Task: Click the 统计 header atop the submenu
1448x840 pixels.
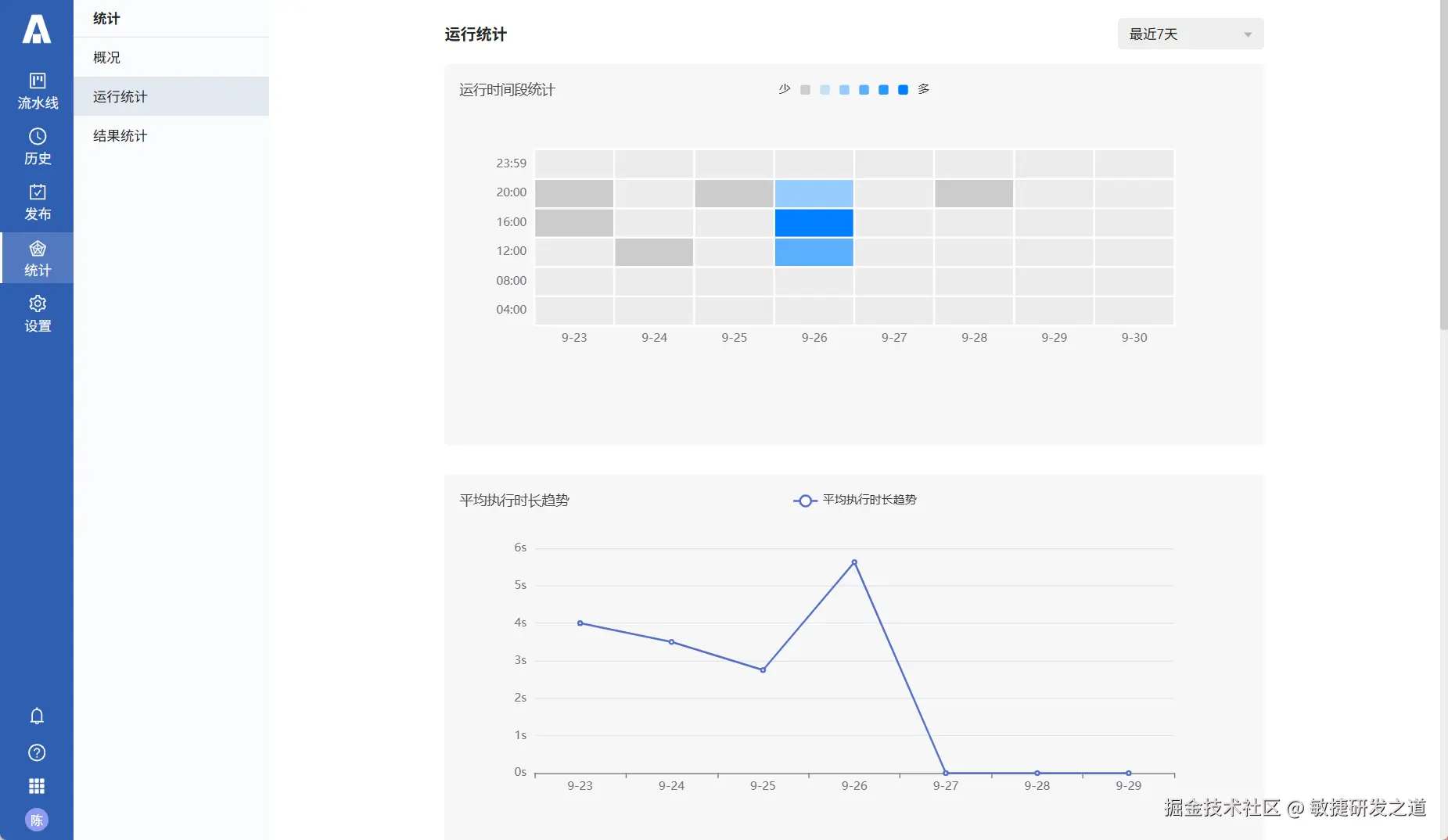Action: coord(106,19)
